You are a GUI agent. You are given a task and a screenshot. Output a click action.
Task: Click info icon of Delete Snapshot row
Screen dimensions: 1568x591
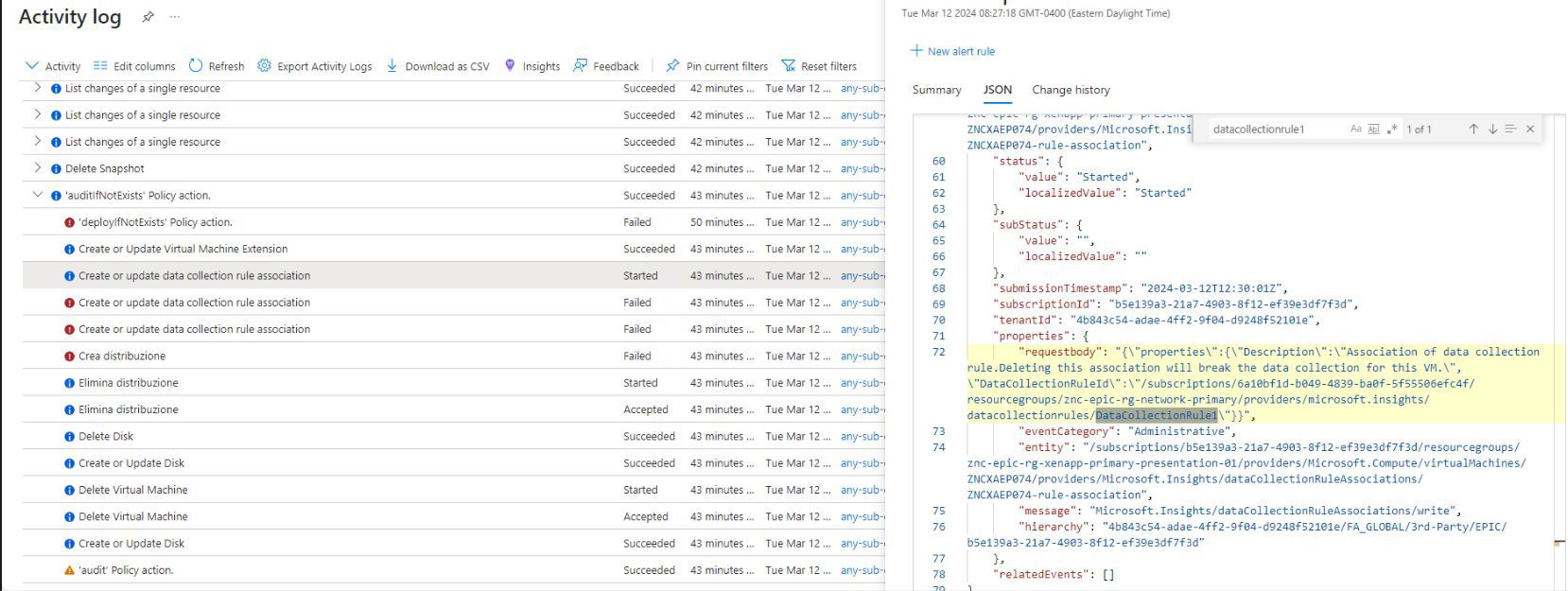click(x=56, y=169)
